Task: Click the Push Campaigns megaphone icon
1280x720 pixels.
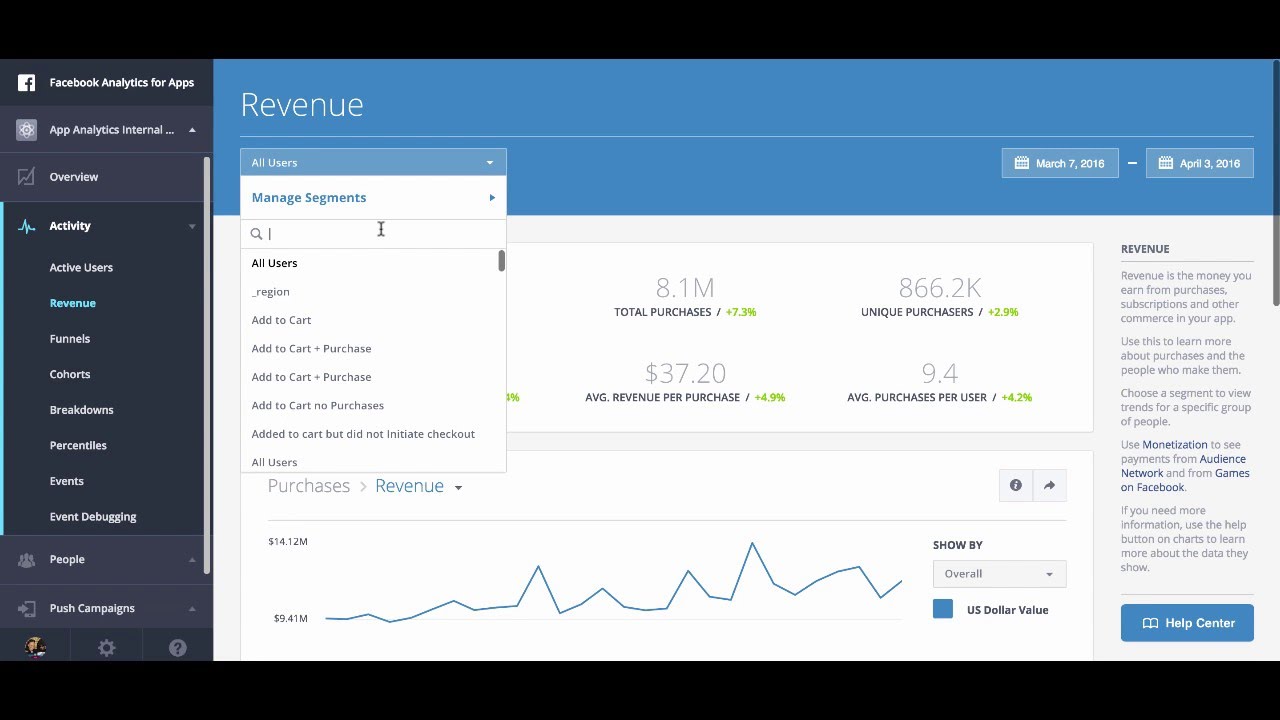Action: pyautogui.click(x=27, y=608)
